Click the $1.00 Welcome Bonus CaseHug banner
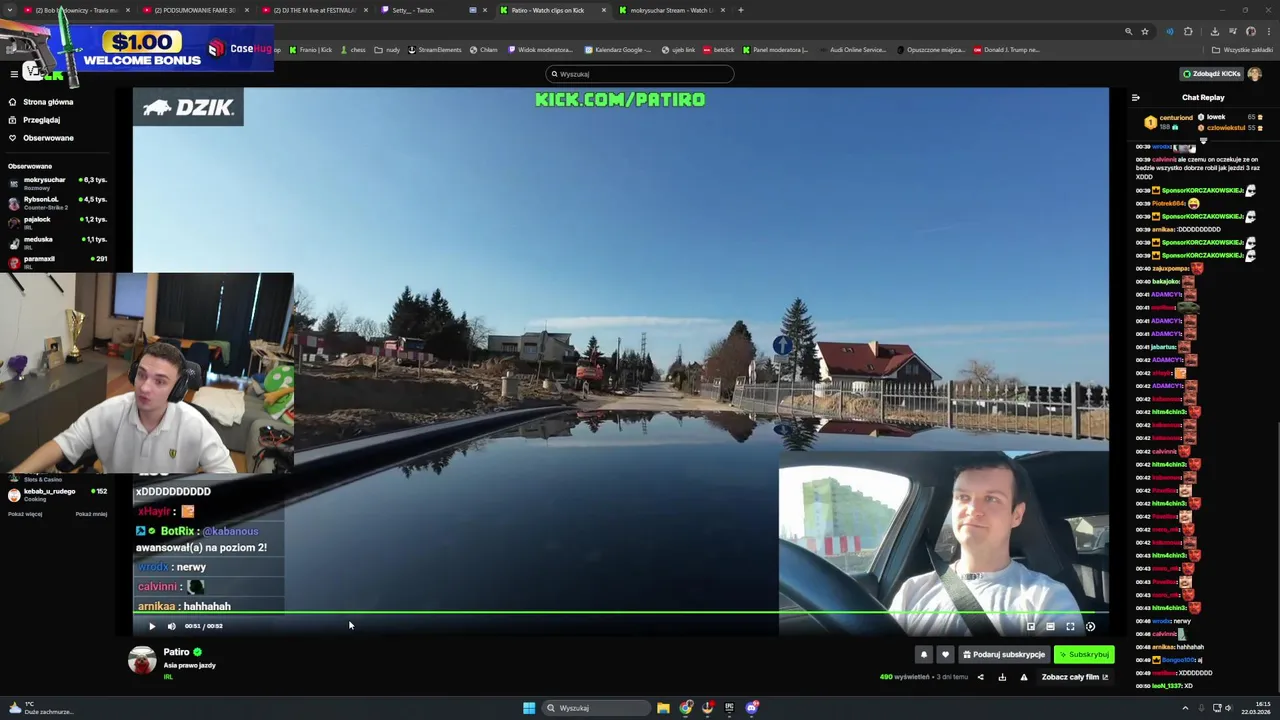The width and height of the screenshot is (1280, 720). tap(137, 47)
